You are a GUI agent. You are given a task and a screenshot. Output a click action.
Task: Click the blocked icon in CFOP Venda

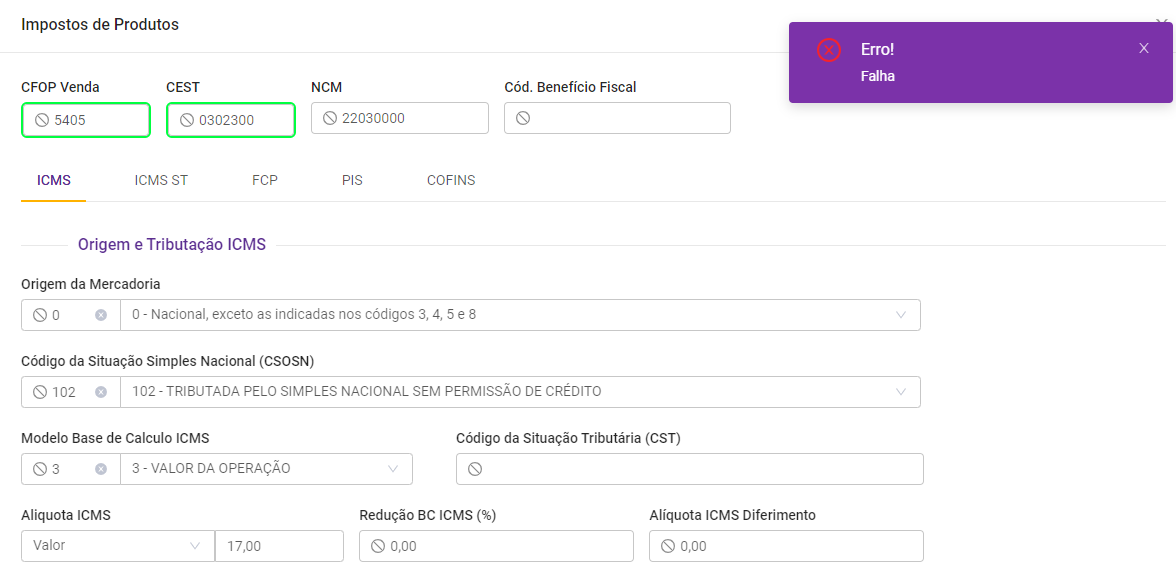[x=42, y=120]
